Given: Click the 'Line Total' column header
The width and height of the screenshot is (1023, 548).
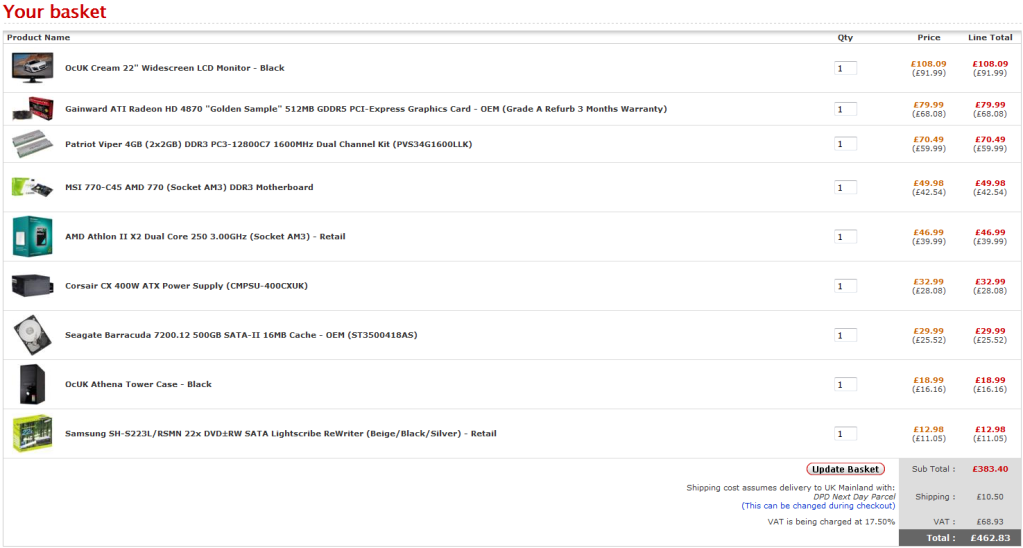Looking at the screenshot, I should [990, 38].
